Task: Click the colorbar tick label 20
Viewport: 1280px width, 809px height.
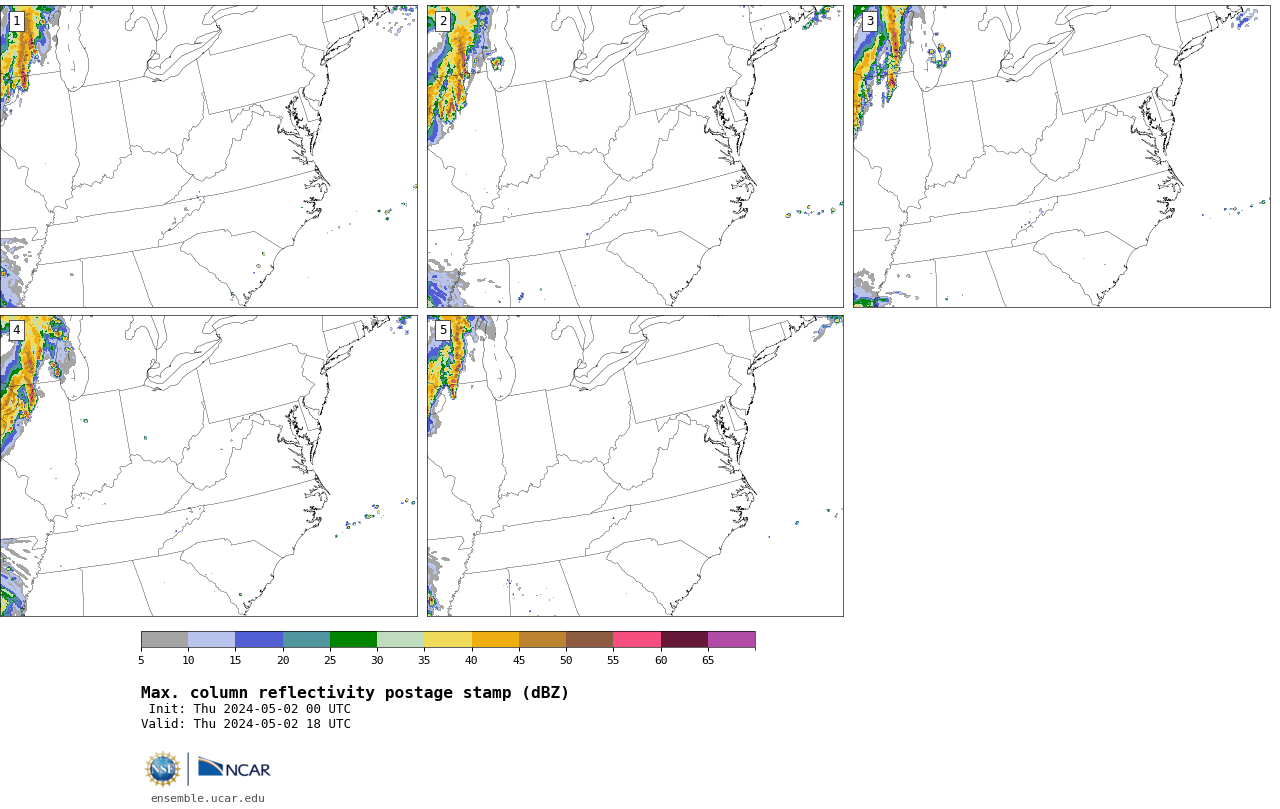Action: pyautogui.click(x=283, y=660)
